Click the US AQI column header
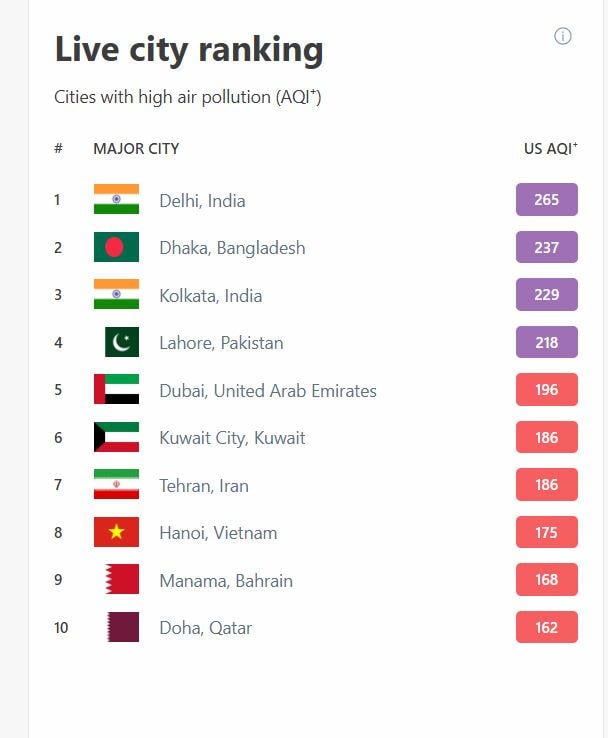This screenshot has width=608, height=738. 550,149
